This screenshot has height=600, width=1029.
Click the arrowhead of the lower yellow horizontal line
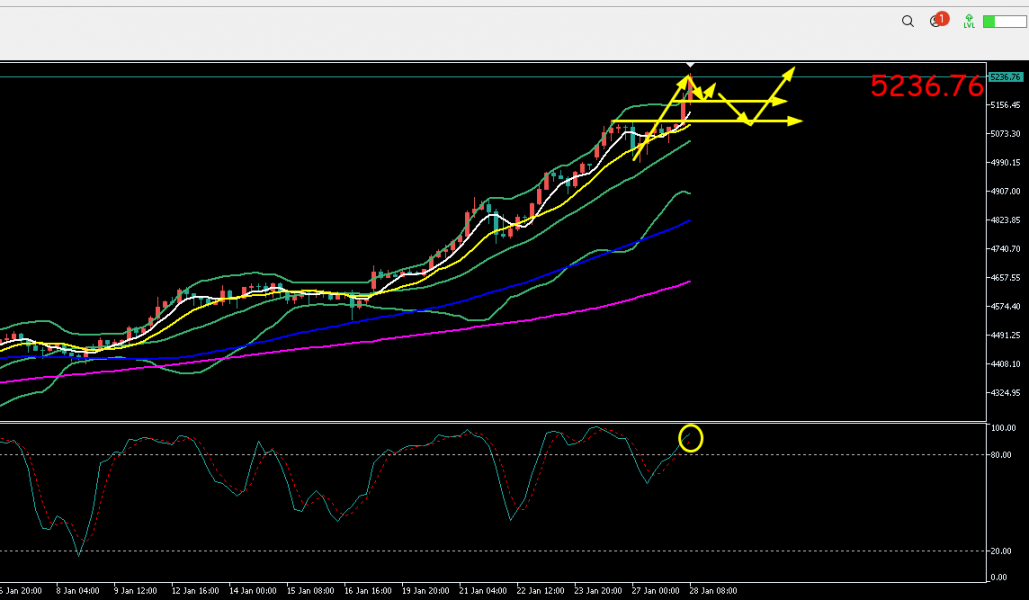796,121
